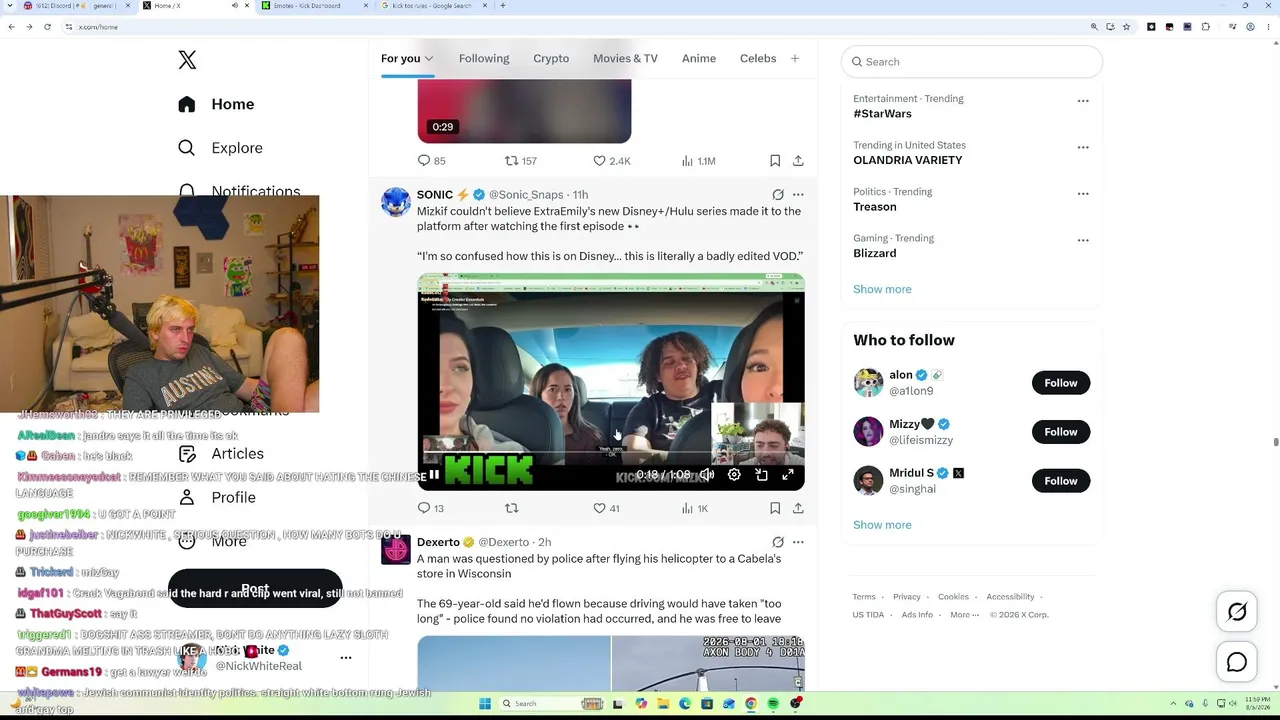Open options for the #StarWars trend

tap(1083, 101)
